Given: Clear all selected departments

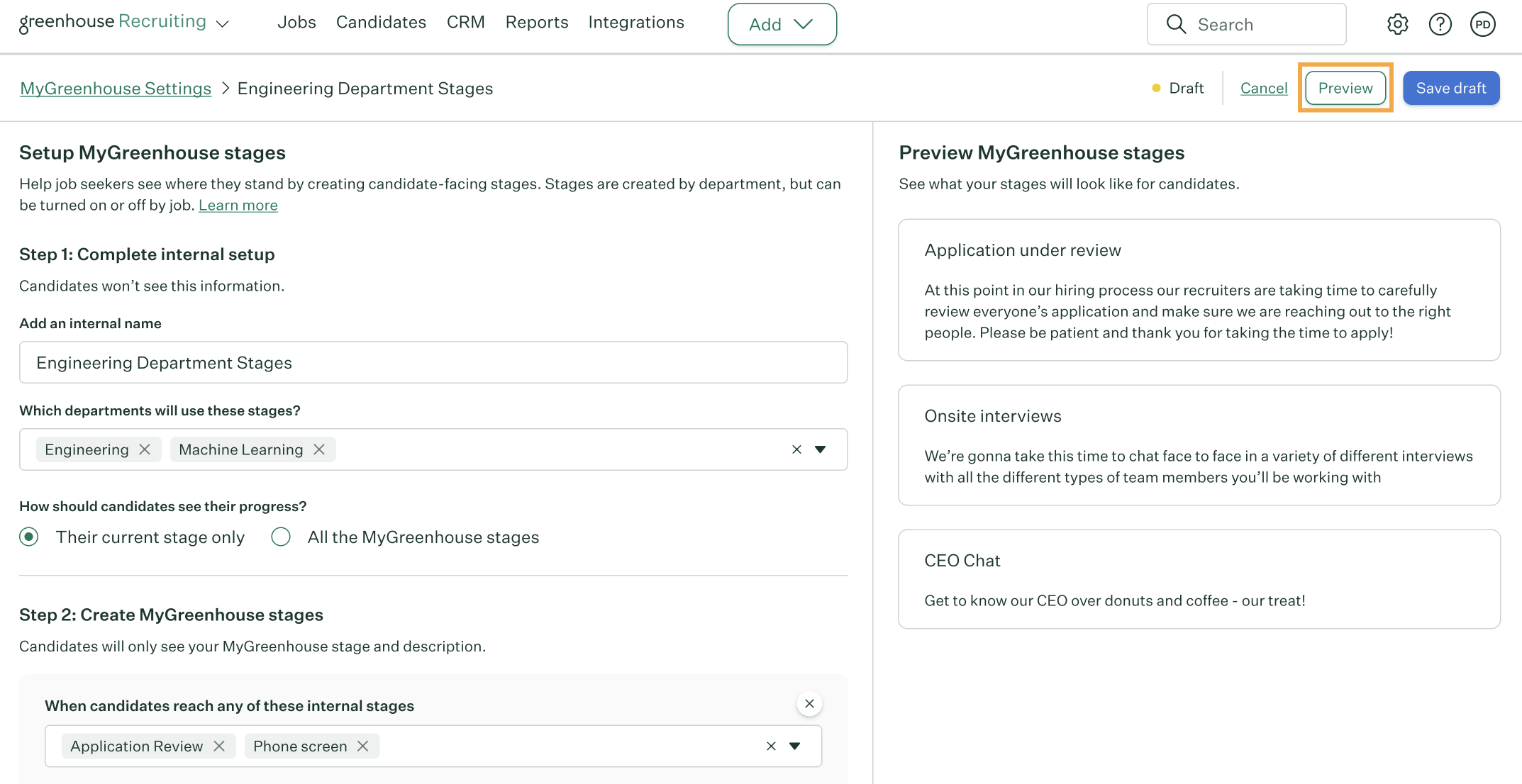Looking at the screenshot, I should tap(796, 449).
